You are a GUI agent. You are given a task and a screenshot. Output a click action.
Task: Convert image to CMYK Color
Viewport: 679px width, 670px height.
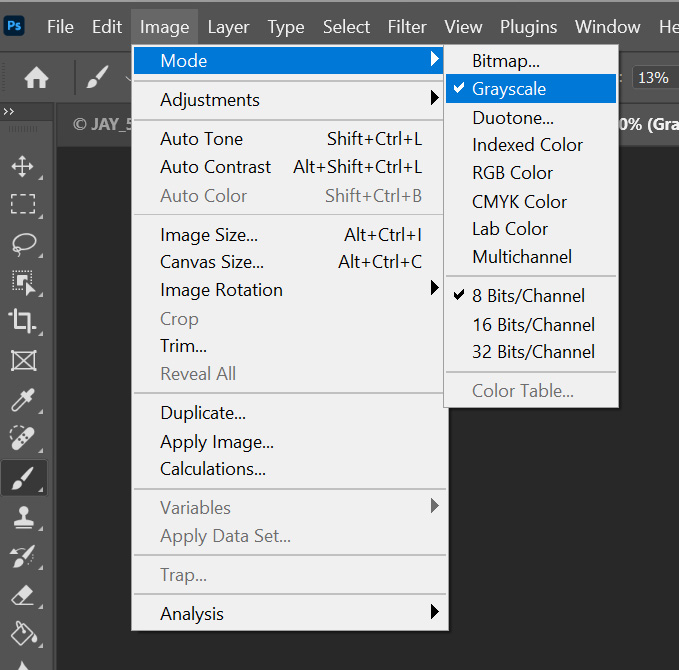531,201
